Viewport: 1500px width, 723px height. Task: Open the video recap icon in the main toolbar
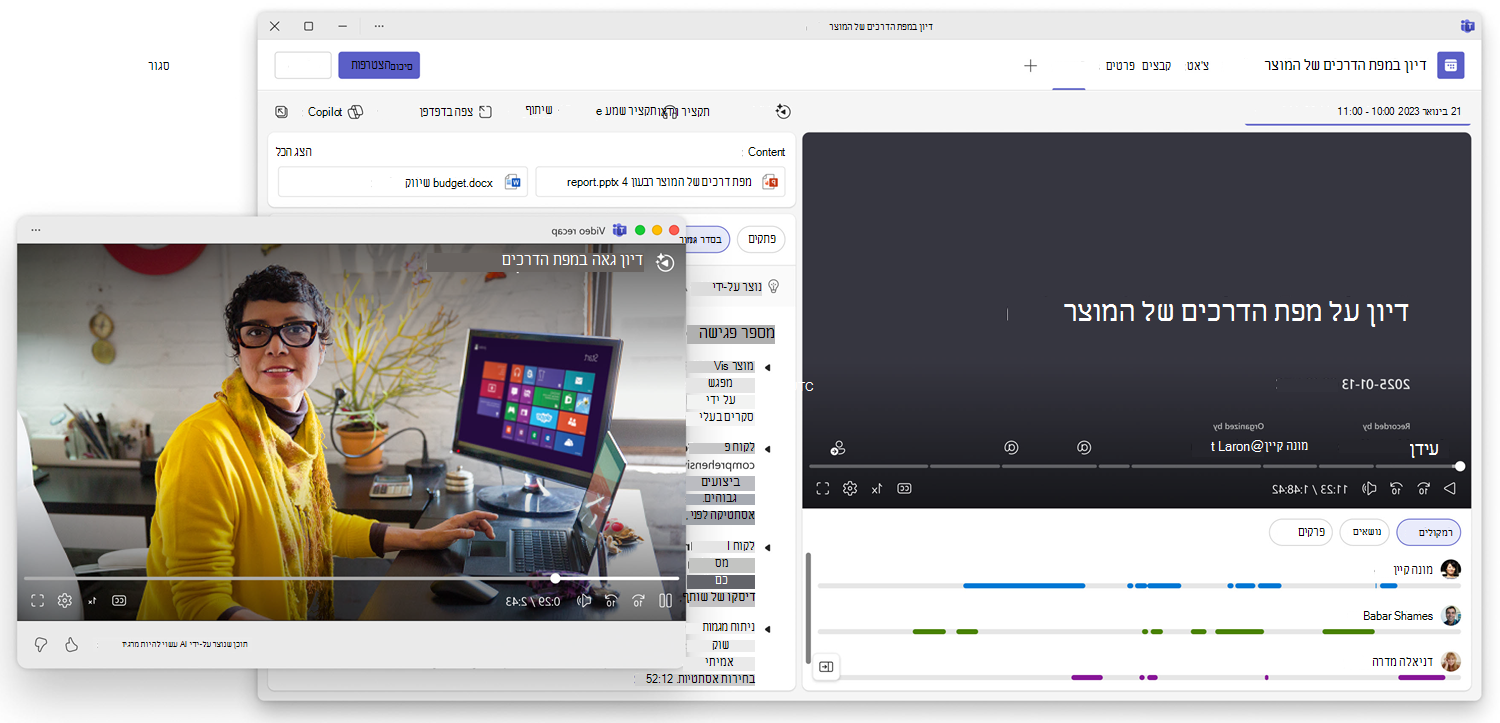[x=783, y=112]
